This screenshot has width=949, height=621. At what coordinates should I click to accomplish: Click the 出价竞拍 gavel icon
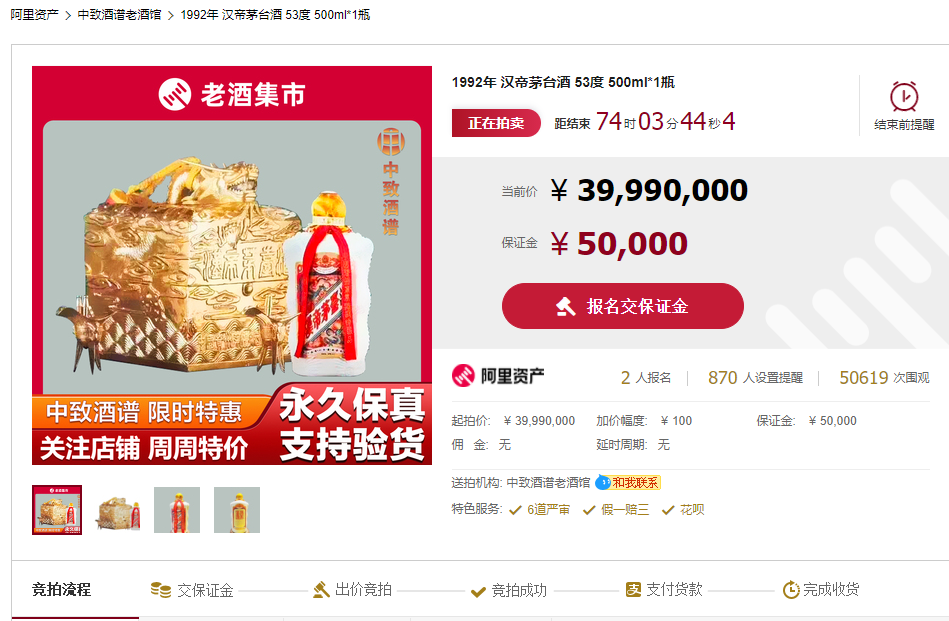(x=321, y=590)
